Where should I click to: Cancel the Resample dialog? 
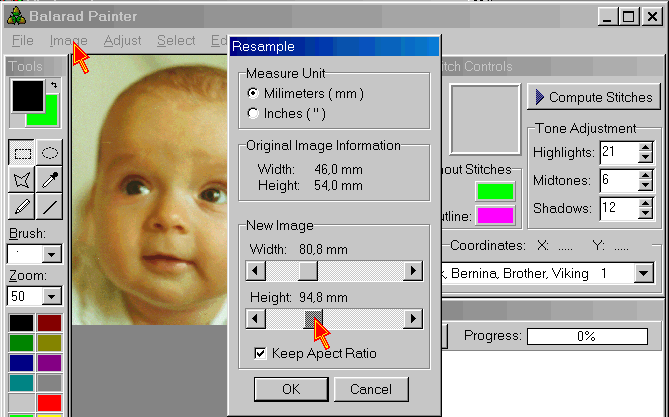pyautogui.click(x=371, y=389)
